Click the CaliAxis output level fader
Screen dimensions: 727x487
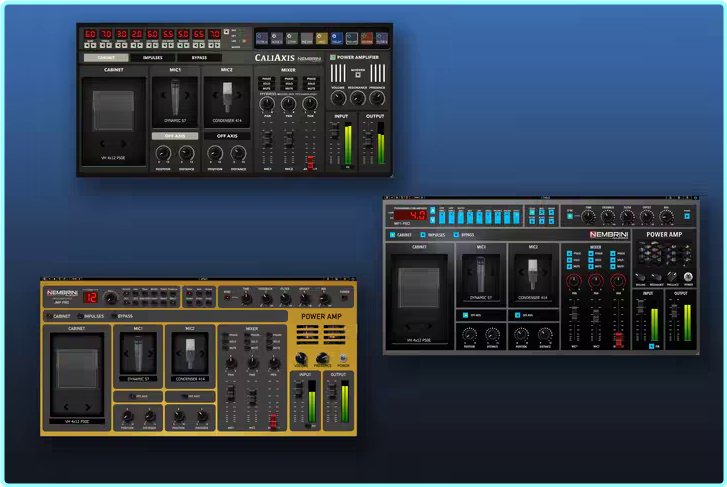pyautogui.click(x=368, y=139)
